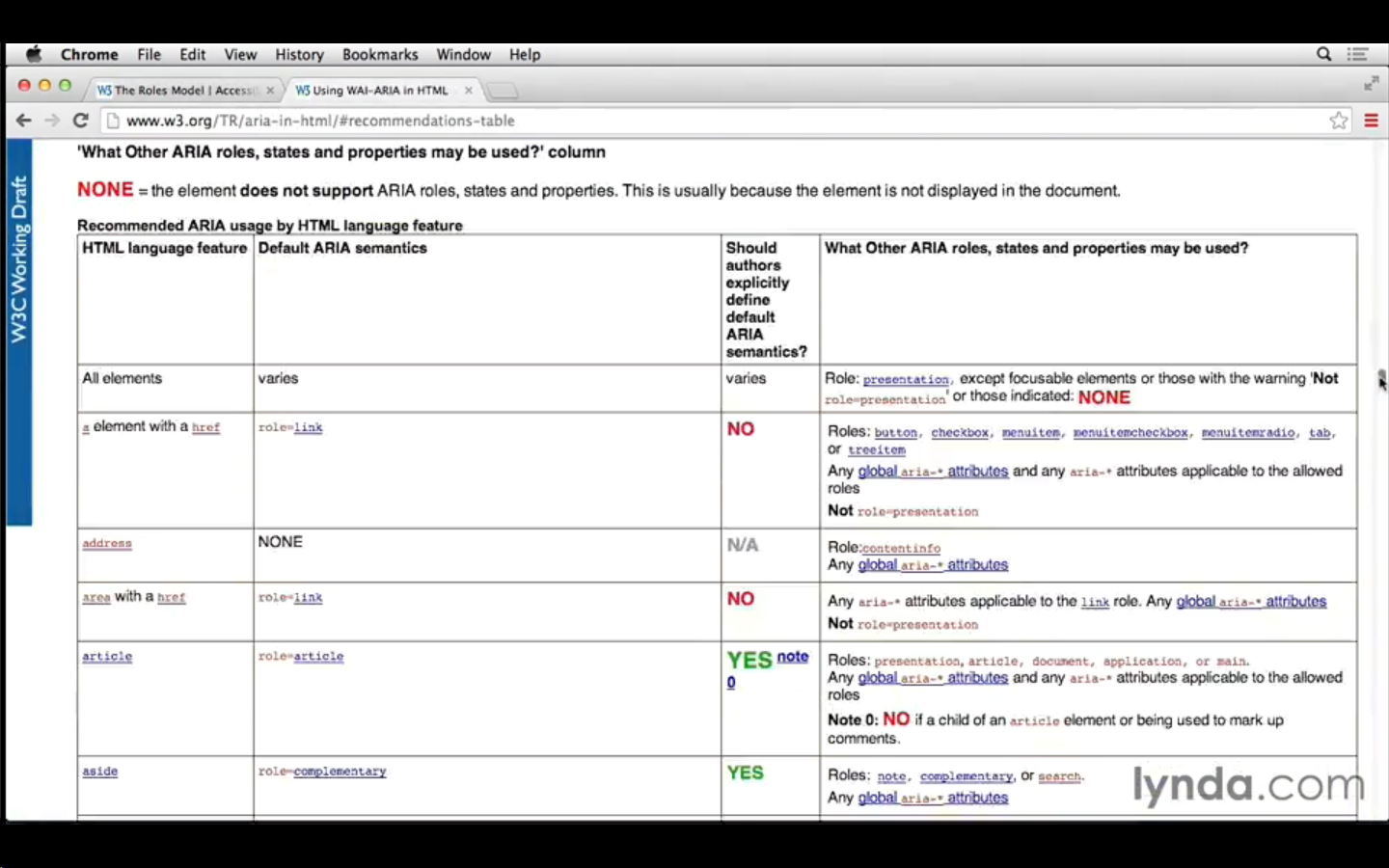Click the 'contentinfo' role link
This screenshot has width=1389, height=868.
click(x=901, y=549)
